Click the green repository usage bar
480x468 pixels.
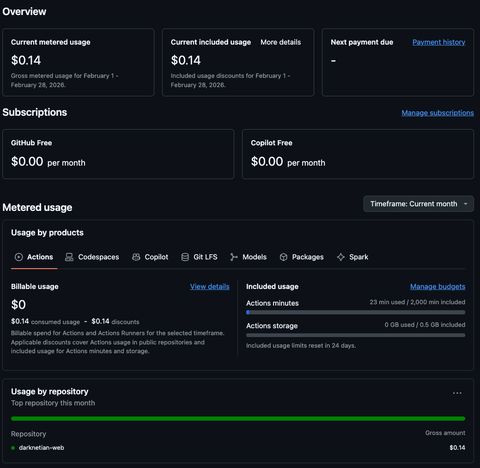click(238, 419)
